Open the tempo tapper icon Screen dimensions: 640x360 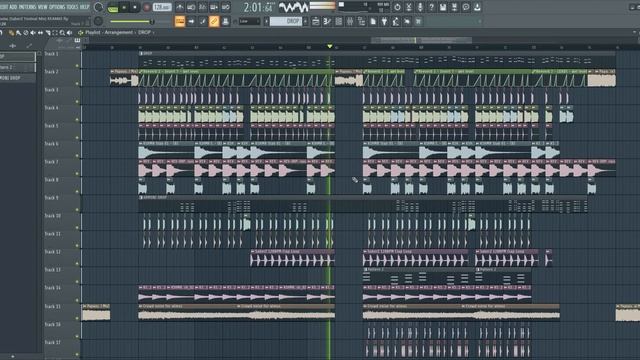[396, 21]
